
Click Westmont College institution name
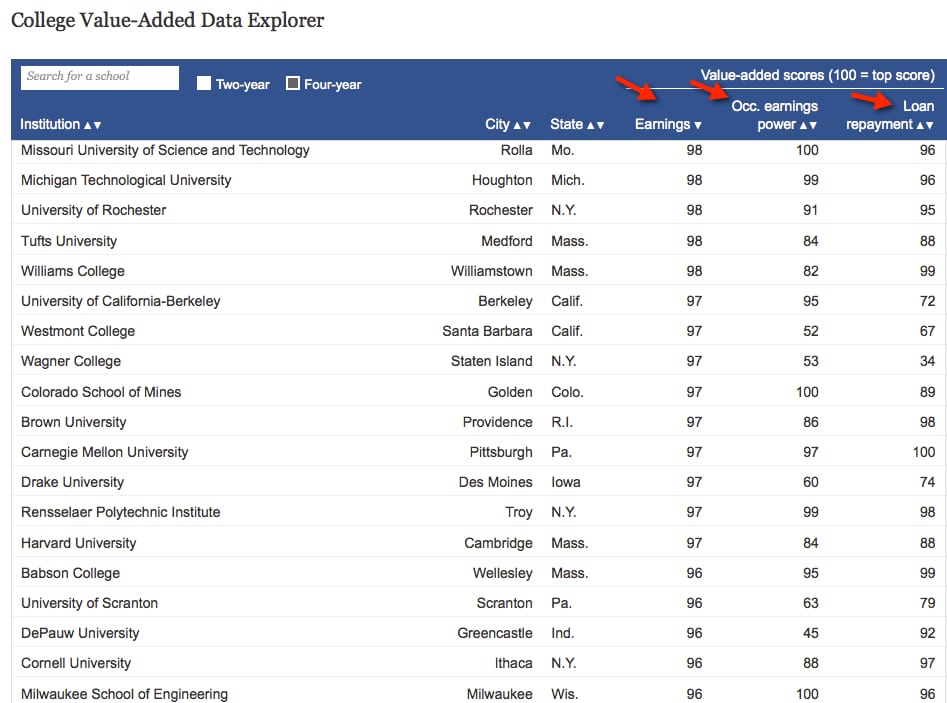pyautogui.click(x=78, y=331)
